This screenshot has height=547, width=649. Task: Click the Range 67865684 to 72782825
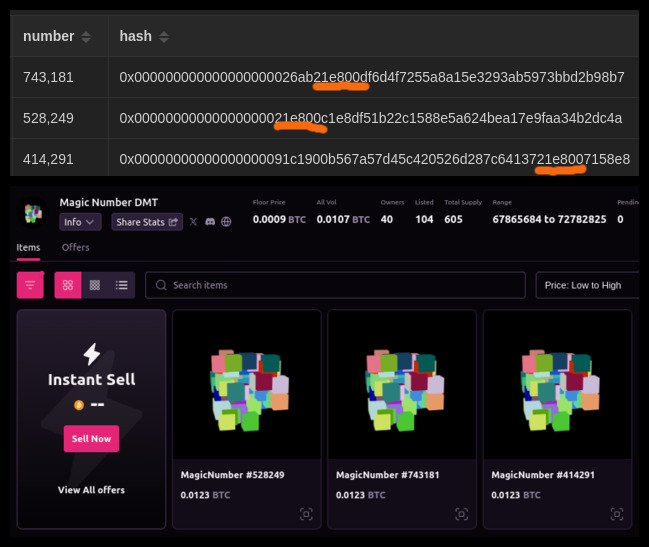[549, 219]
